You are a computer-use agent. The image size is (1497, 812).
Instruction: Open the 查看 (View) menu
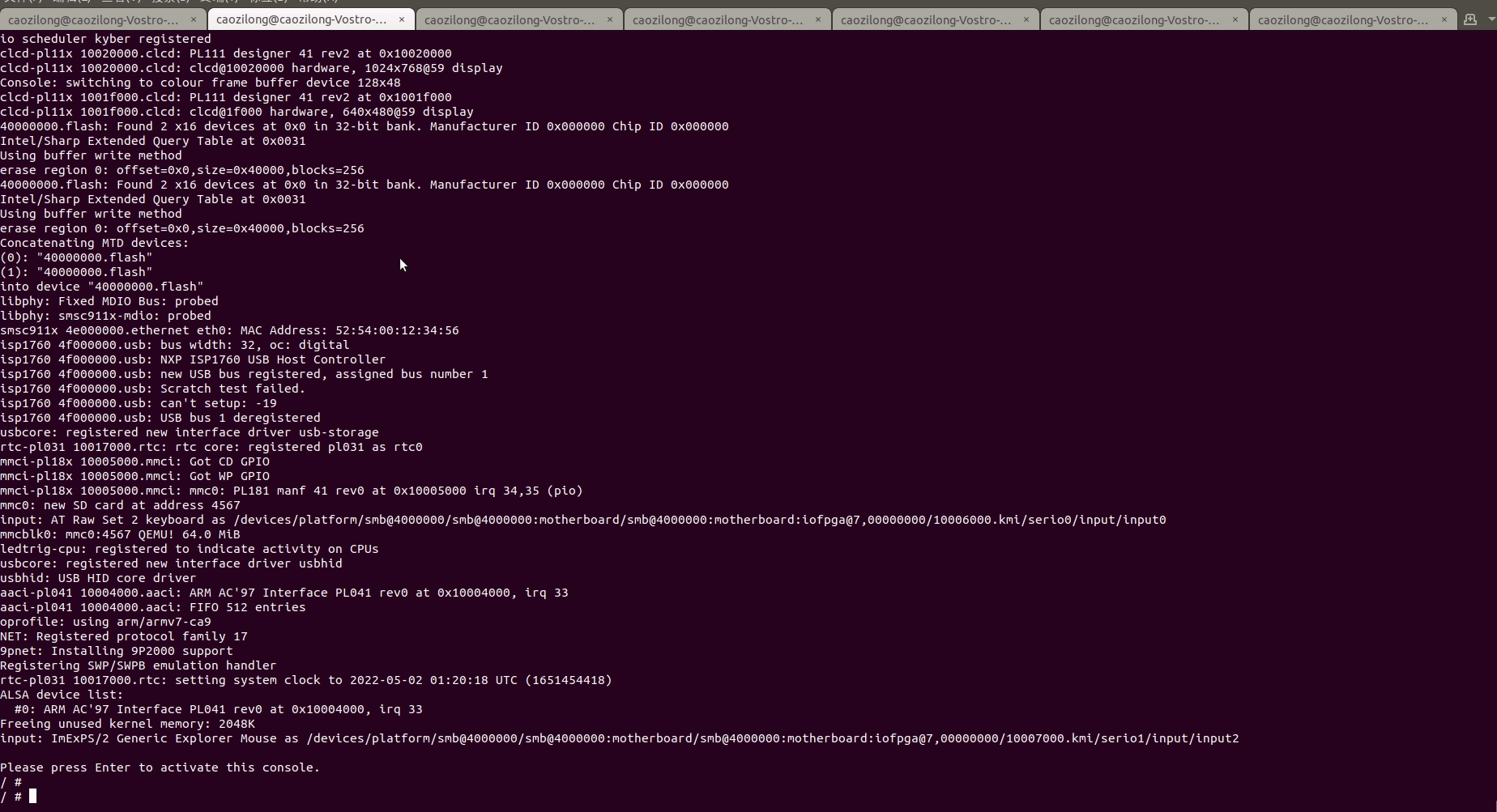122,2
